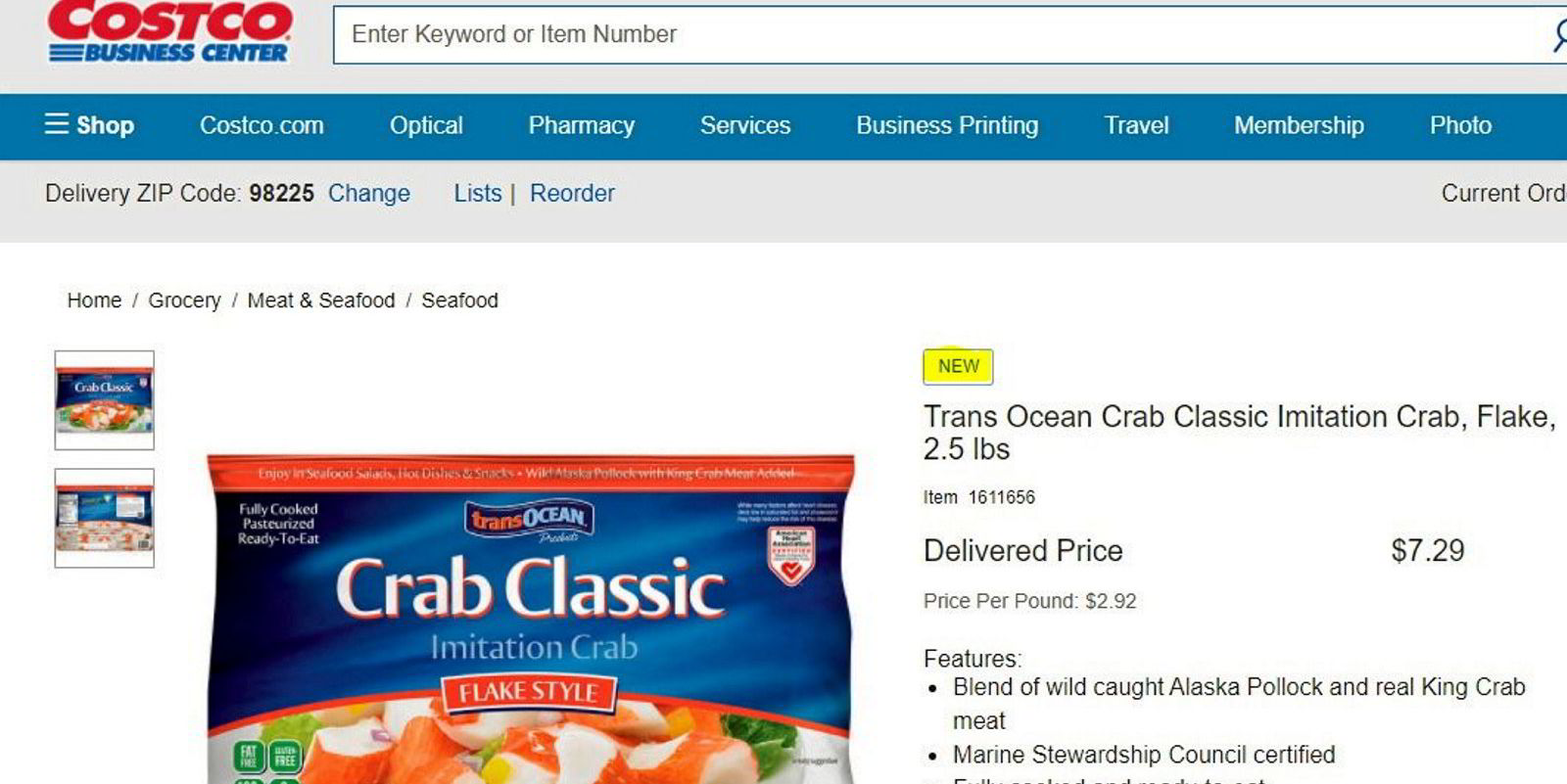Open the Membership menu
Viewport: 1567px width, 784px height.
pyautogui.click(x=1299, y=125)
